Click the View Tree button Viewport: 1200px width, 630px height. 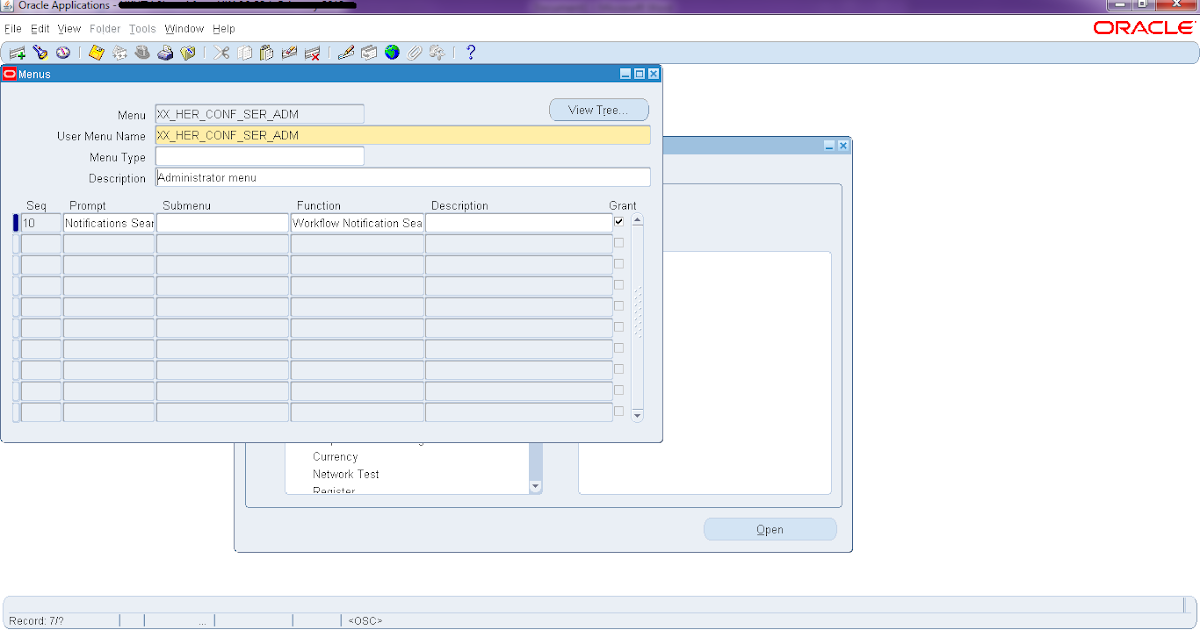click(599, 110)
